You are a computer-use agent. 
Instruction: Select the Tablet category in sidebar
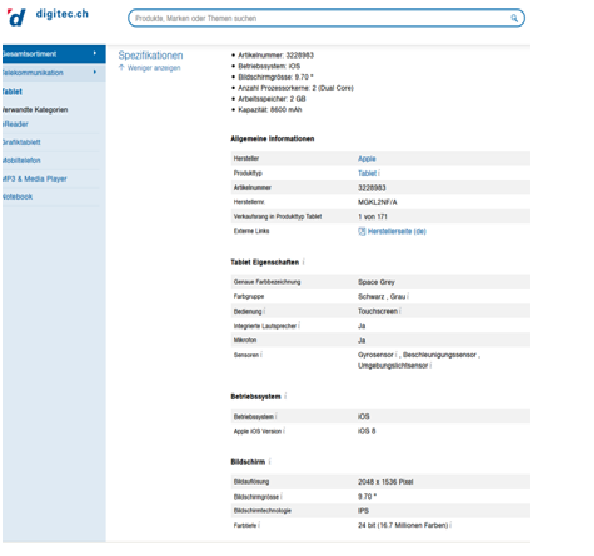(x=13, y=91)
